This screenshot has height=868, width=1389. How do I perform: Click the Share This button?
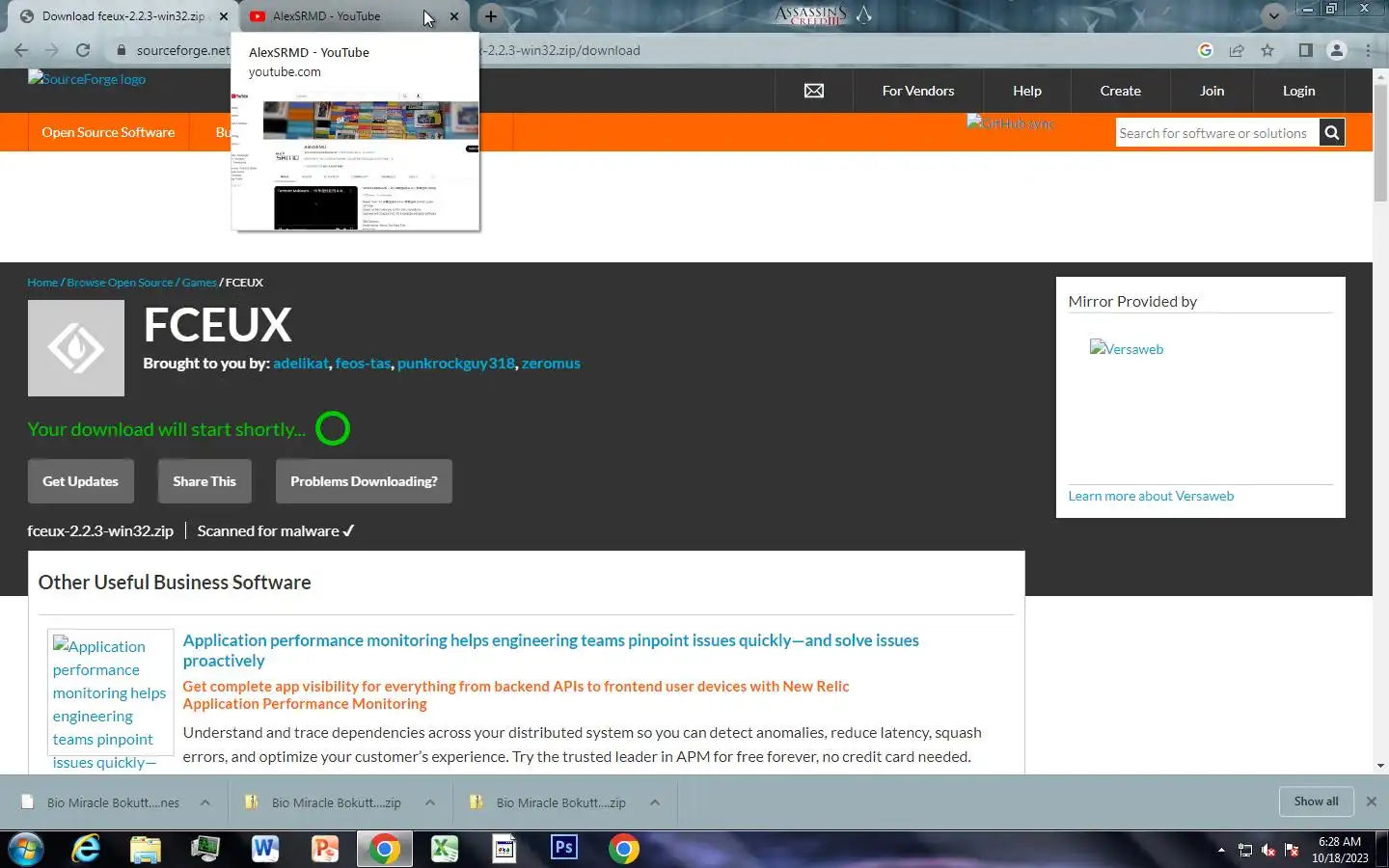(x=204, y=481)
